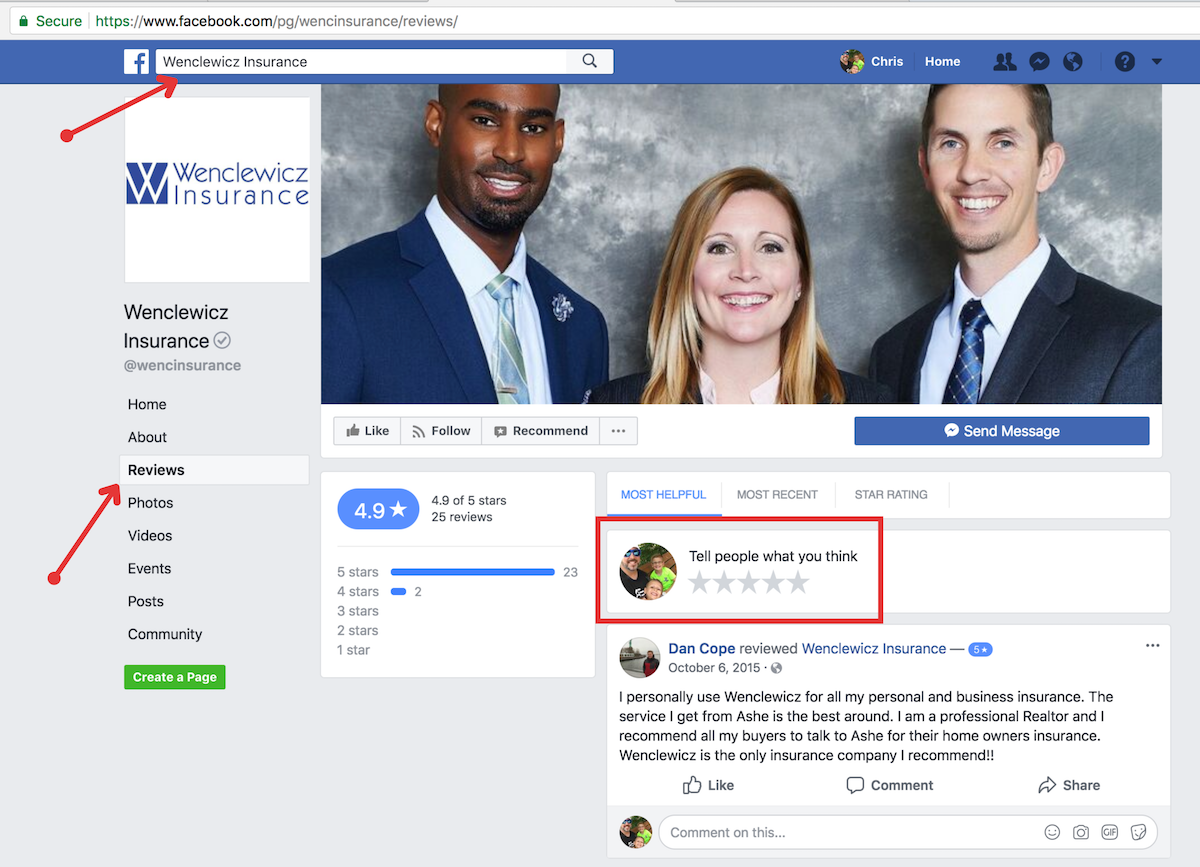Image resolution: width=1200 pixels, height=867 pixels.
Task: Click the @wencinsurance username text
Action: click(x=182, y=366)
